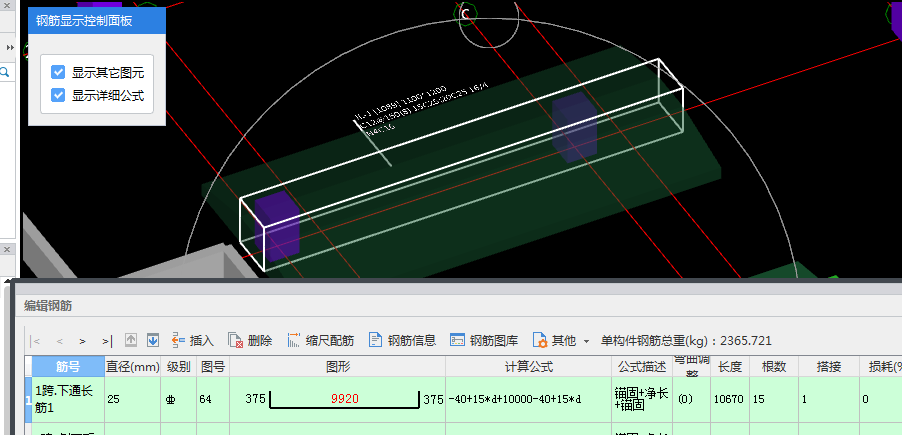Screen dimensions: 902x435
Task: Expand left panel double-arrow chevron
Action: coord(10,47)
